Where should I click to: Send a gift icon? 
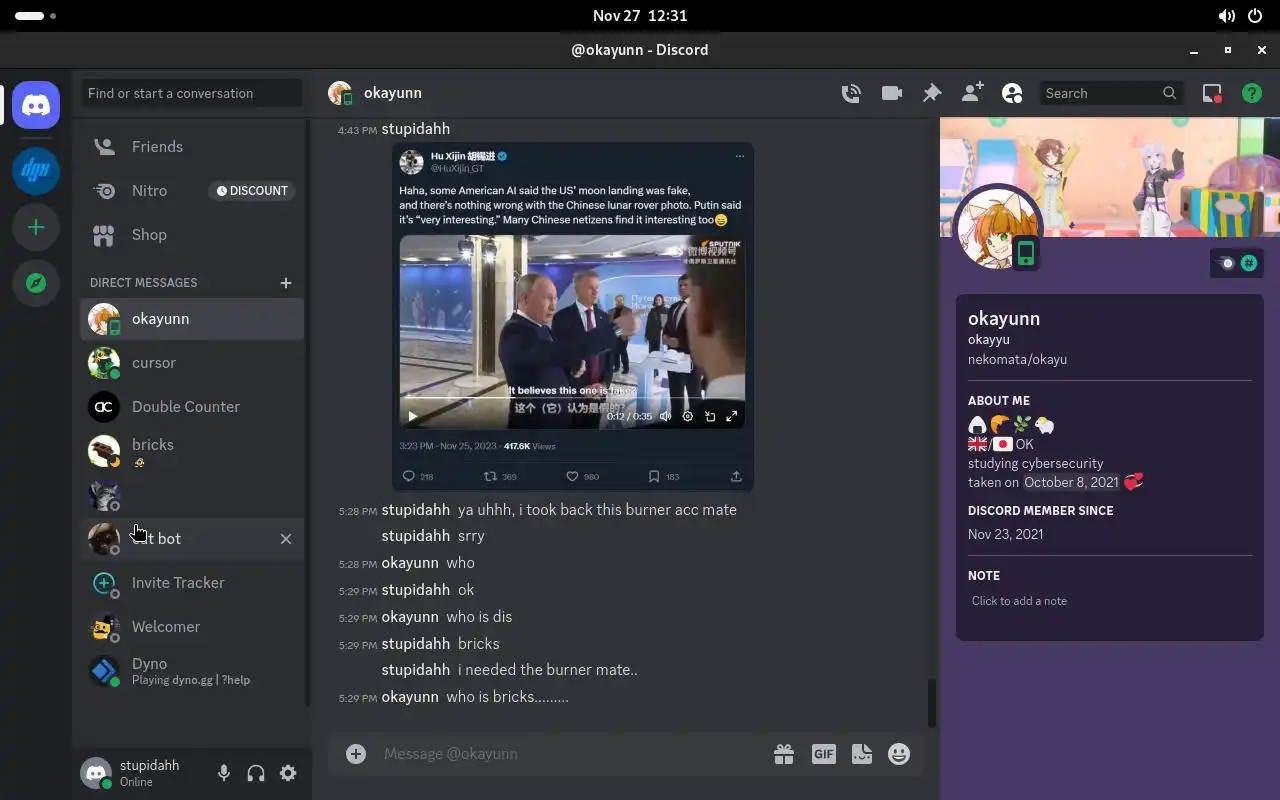pyautogui.click(x=784, y=754)
